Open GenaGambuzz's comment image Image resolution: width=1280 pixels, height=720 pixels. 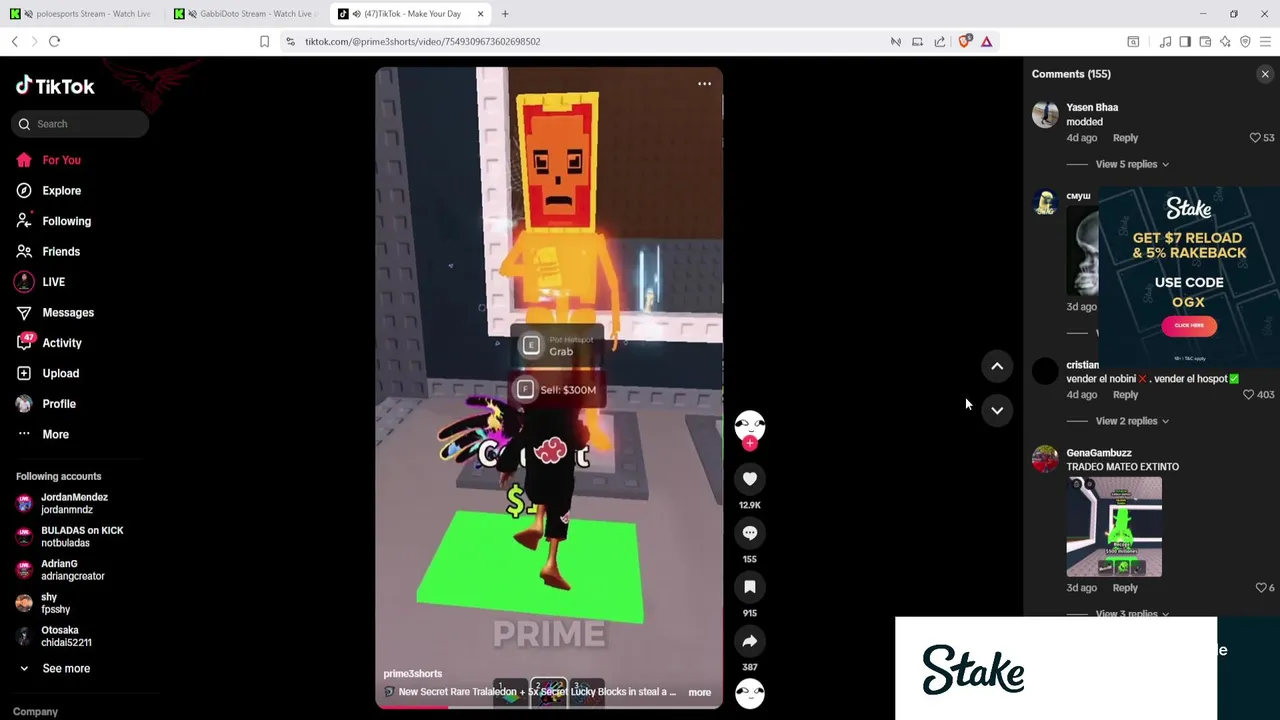click(x=1114, y=527)
